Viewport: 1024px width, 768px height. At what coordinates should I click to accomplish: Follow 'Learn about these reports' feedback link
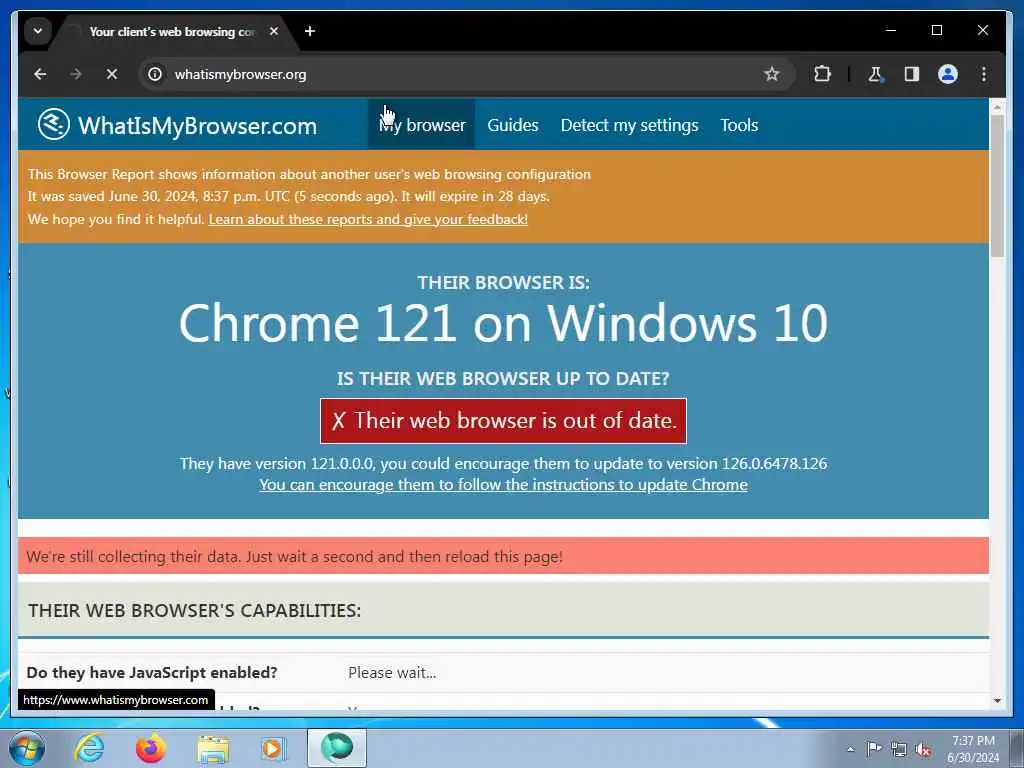click(368, 219)
